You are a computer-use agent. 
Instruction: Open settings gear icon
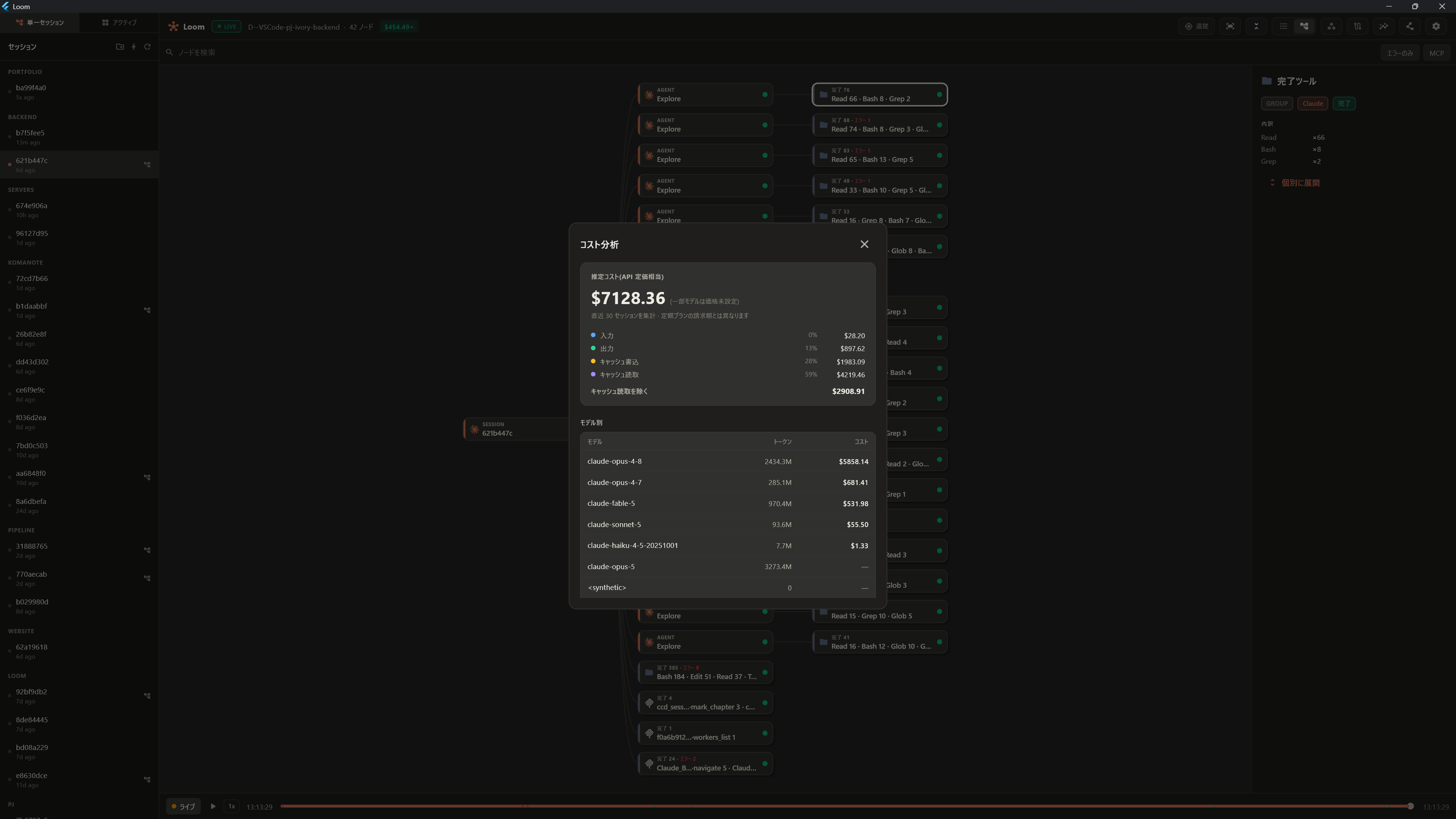pyautogui.click(x=1436, y=27)
